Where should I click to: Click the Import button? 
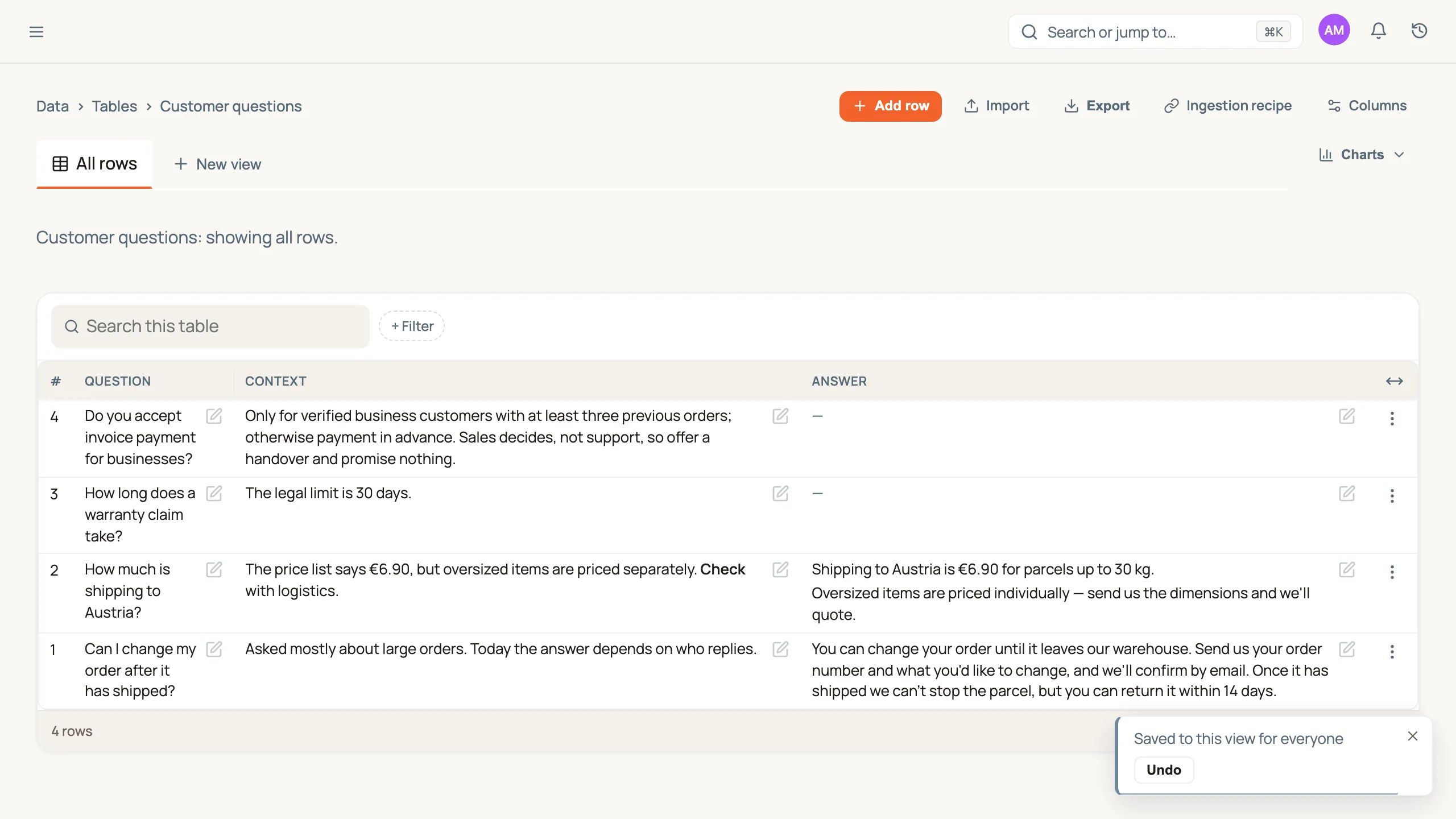[x=996, y=106]
